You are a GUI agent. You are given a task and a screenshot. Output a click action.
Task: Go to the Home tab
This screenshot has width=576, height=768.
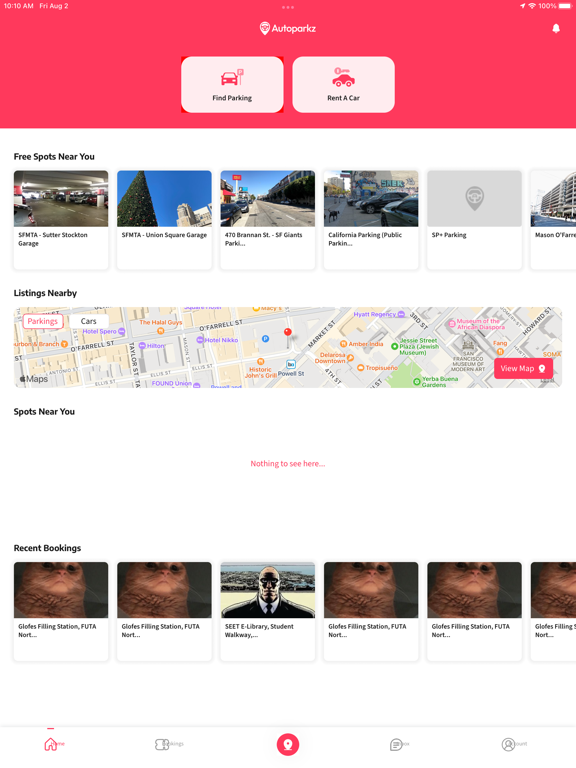click(x=54, y=744)
